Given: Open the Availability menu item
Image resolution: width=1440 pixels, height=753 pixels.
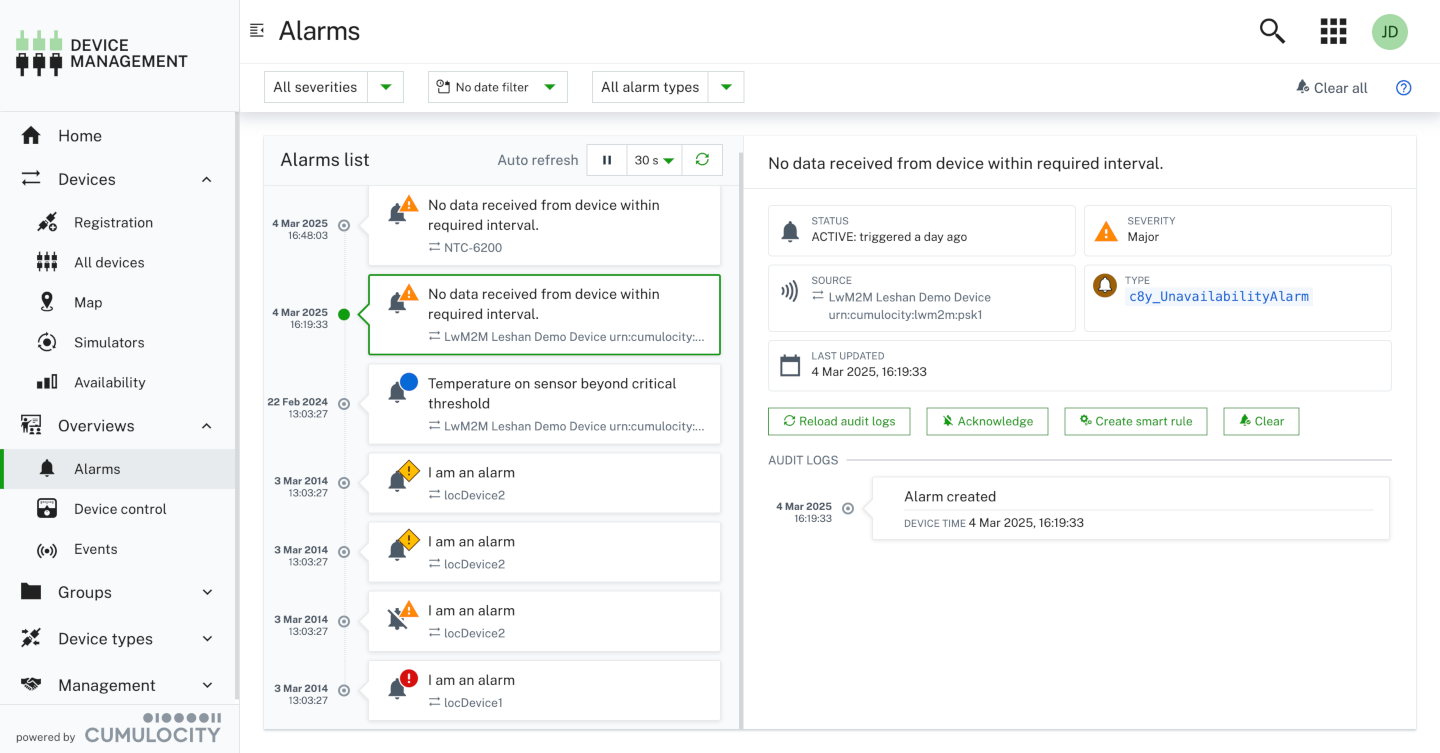Looking at the screenshot, I should coord(109,382).
